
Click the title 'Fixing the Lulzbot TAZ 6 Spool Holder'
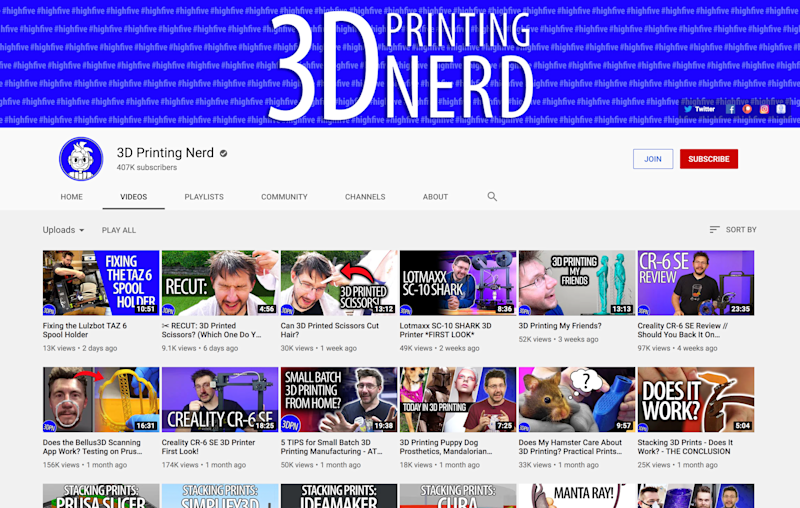point(85,330)
